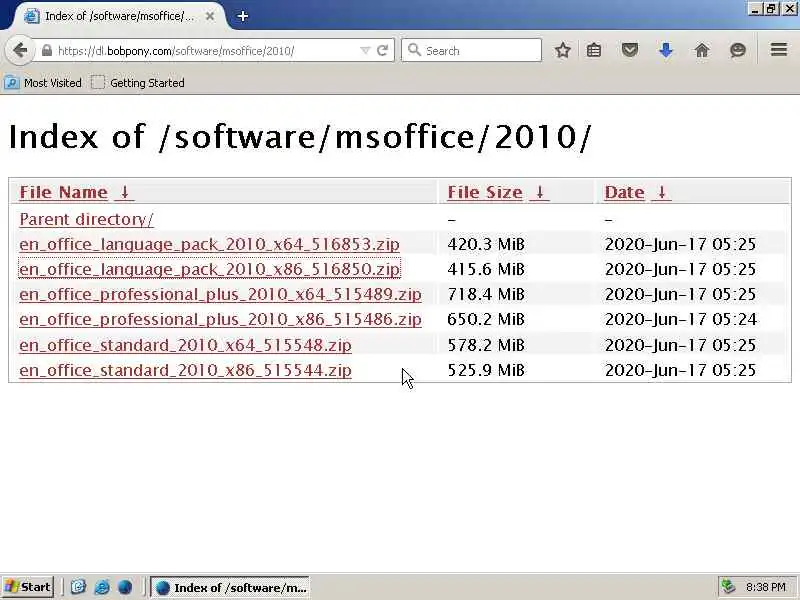Download en_office_language_pack_2010_x64_516853.zip
800x600 pixels.
tap(209, 244)
